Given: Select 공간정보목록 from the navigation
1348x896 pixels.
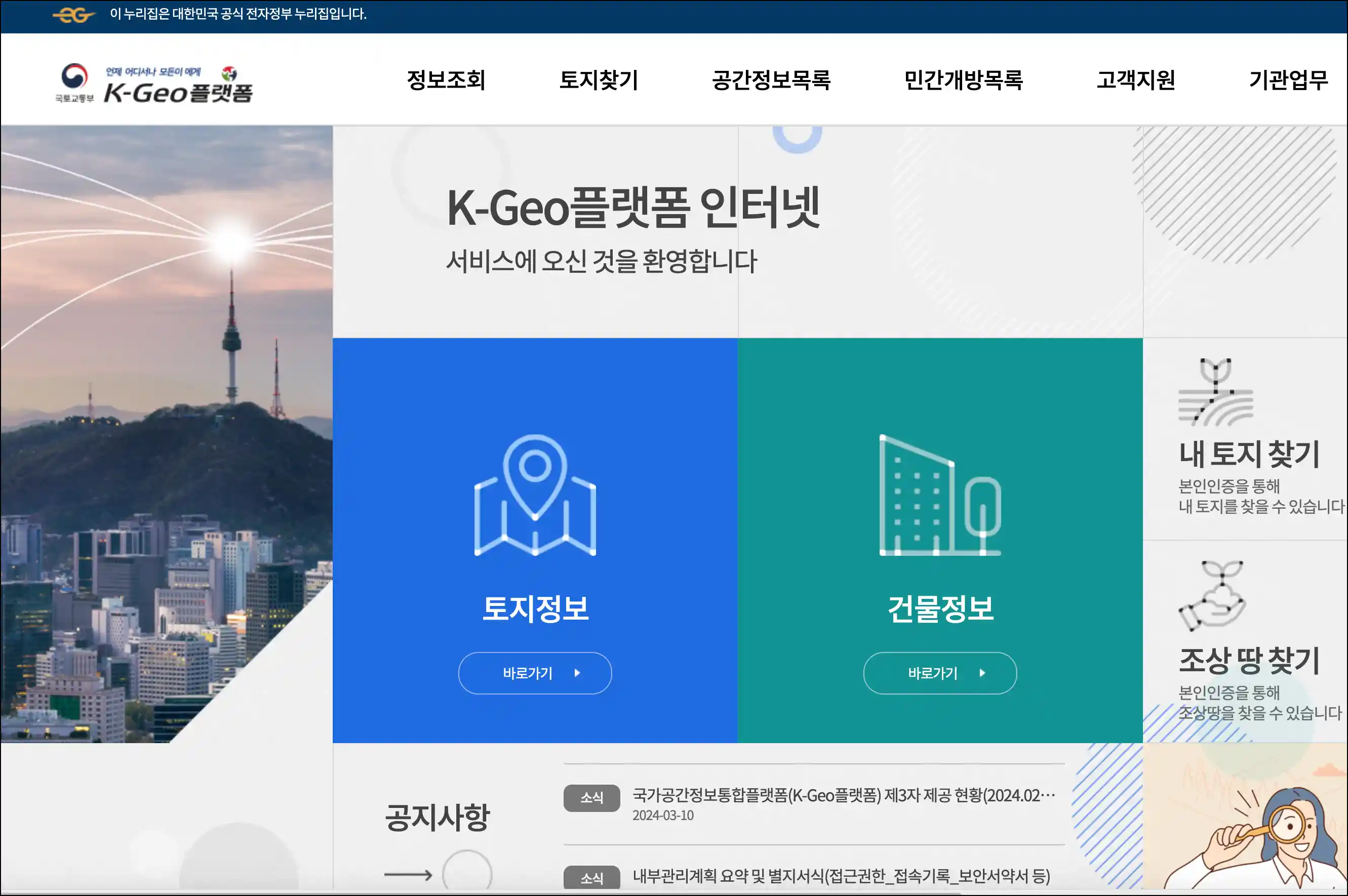Looking at the screenshot, I should coord(771,80).
